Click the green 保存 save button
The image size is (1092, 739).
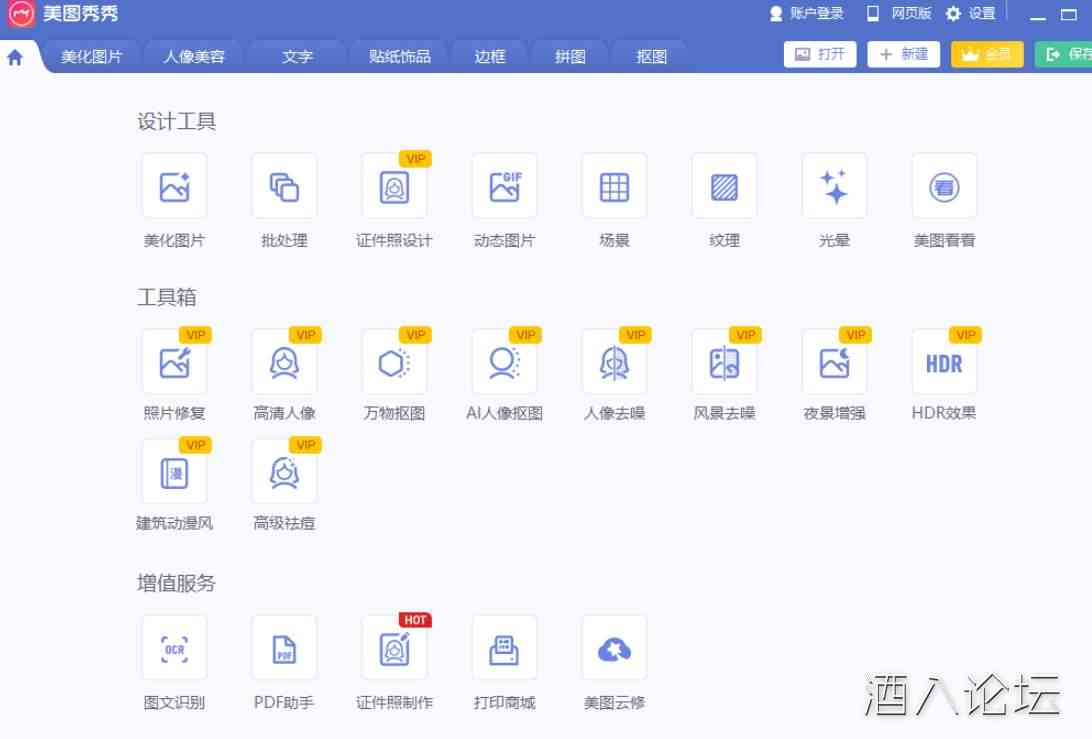point(1063,54)
